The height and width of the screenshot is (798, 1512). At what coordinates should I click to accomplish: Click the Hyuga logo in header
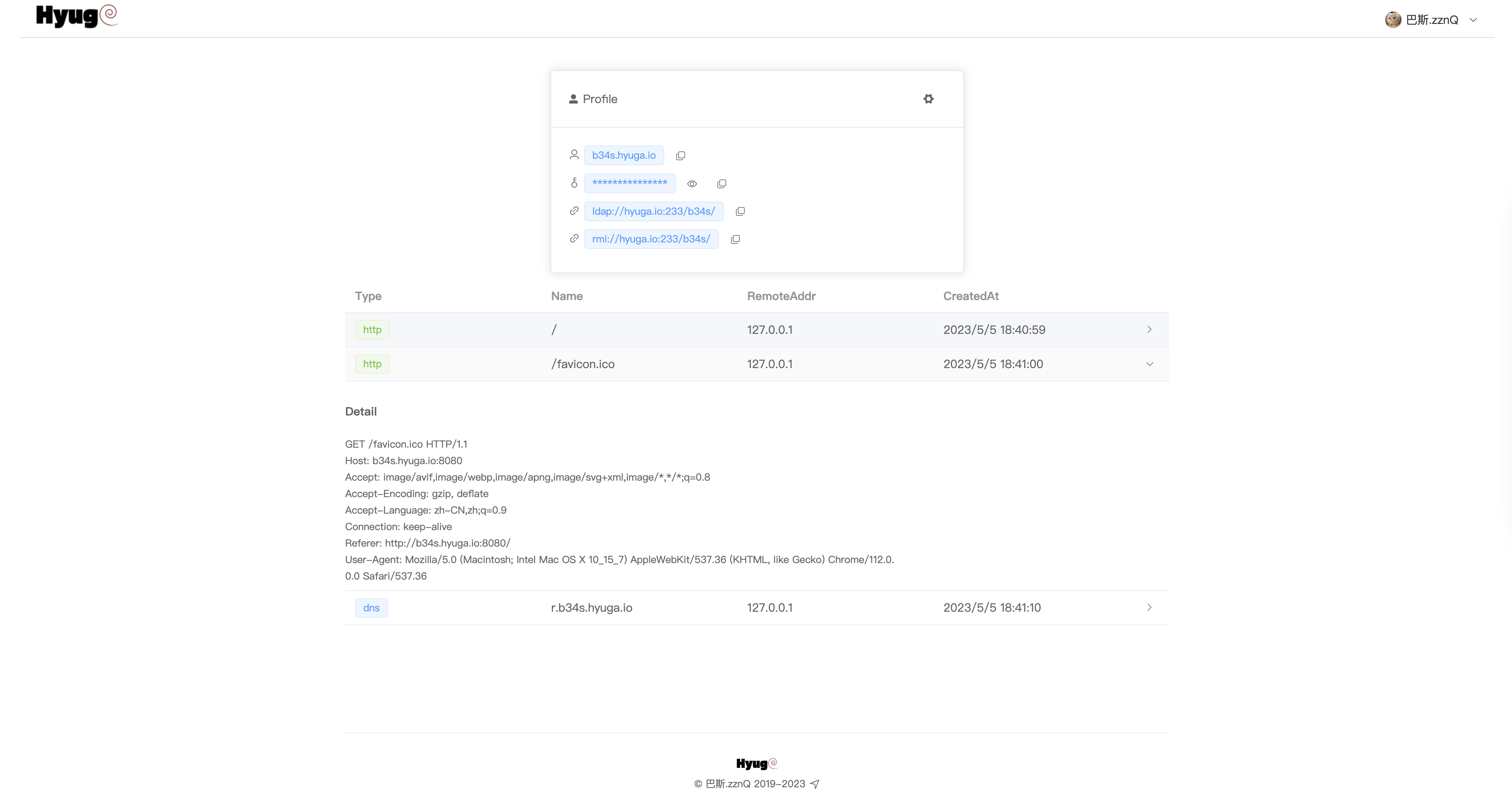[x=77, y=16]
